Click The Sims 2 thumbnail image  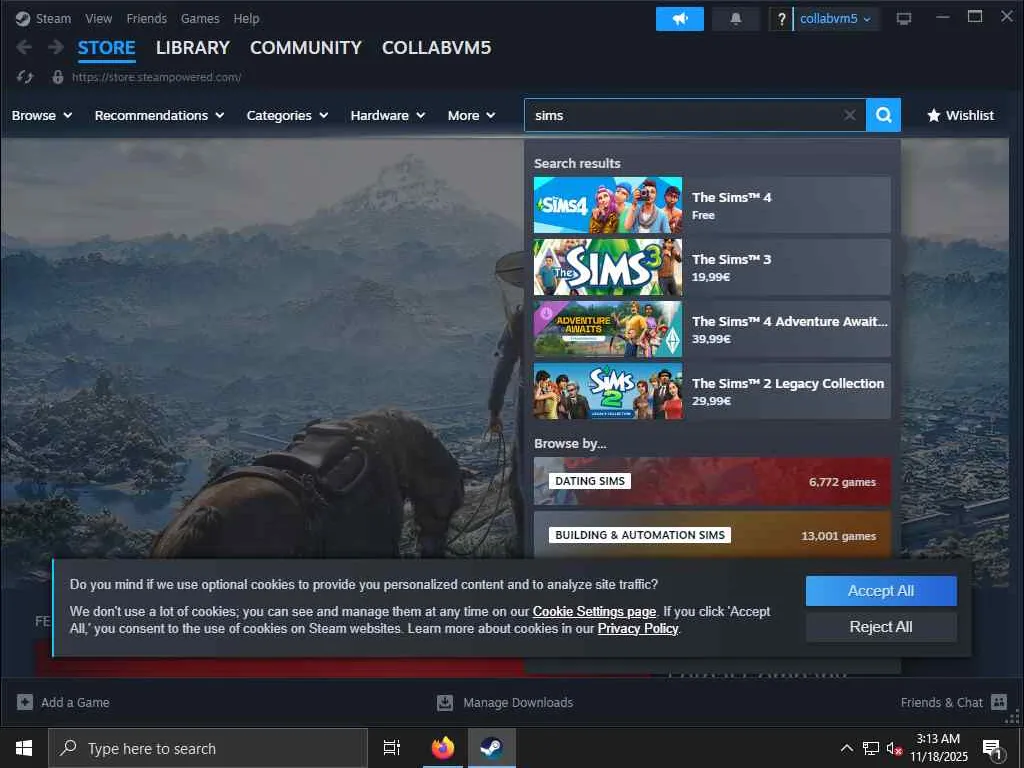[x=608, y=391]
